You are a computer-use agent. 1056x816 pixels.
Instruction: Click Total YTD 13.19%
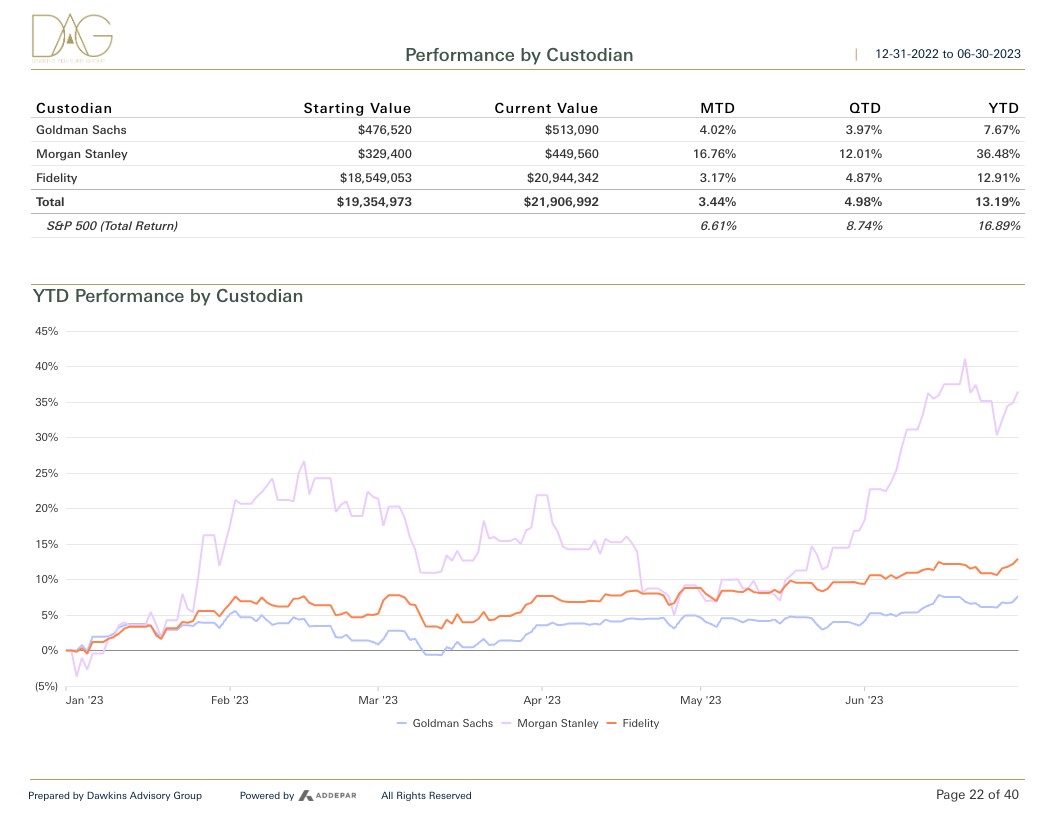click(998, 202)
